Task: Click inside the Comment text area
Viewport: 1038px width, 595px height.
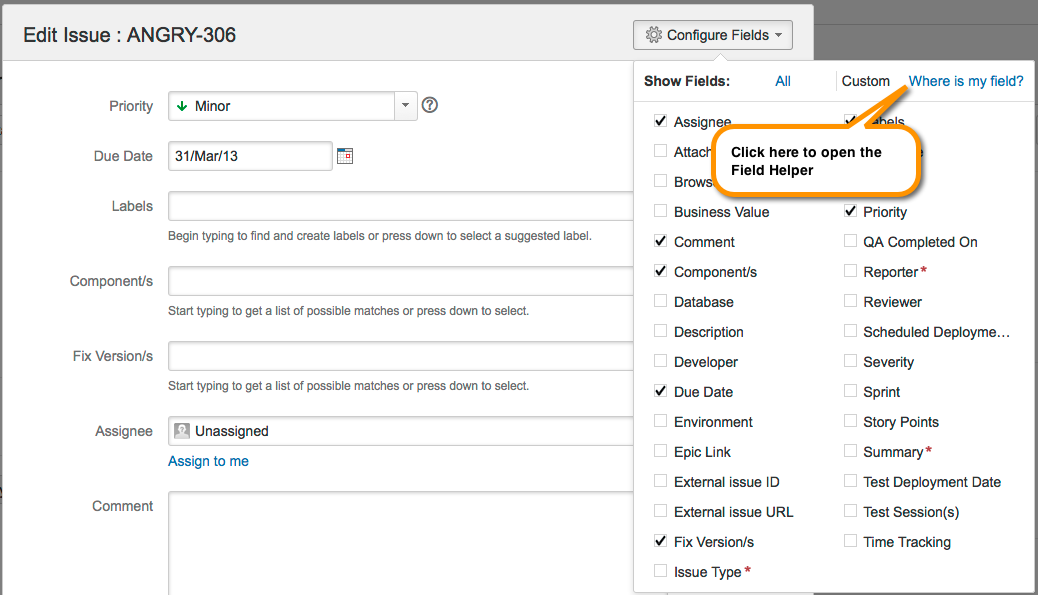Action: tap(400, 540)
